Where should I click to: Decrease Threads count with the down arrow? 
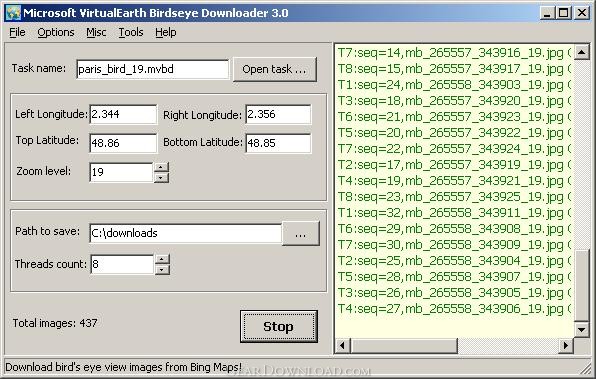click(162, 270)
